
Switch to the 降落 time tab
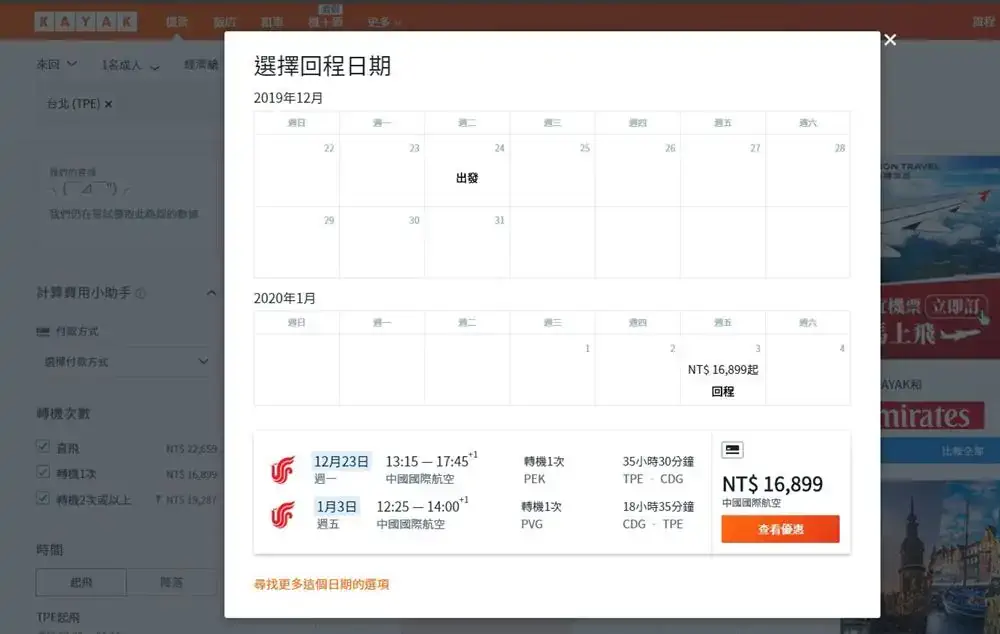click(171, 582)
